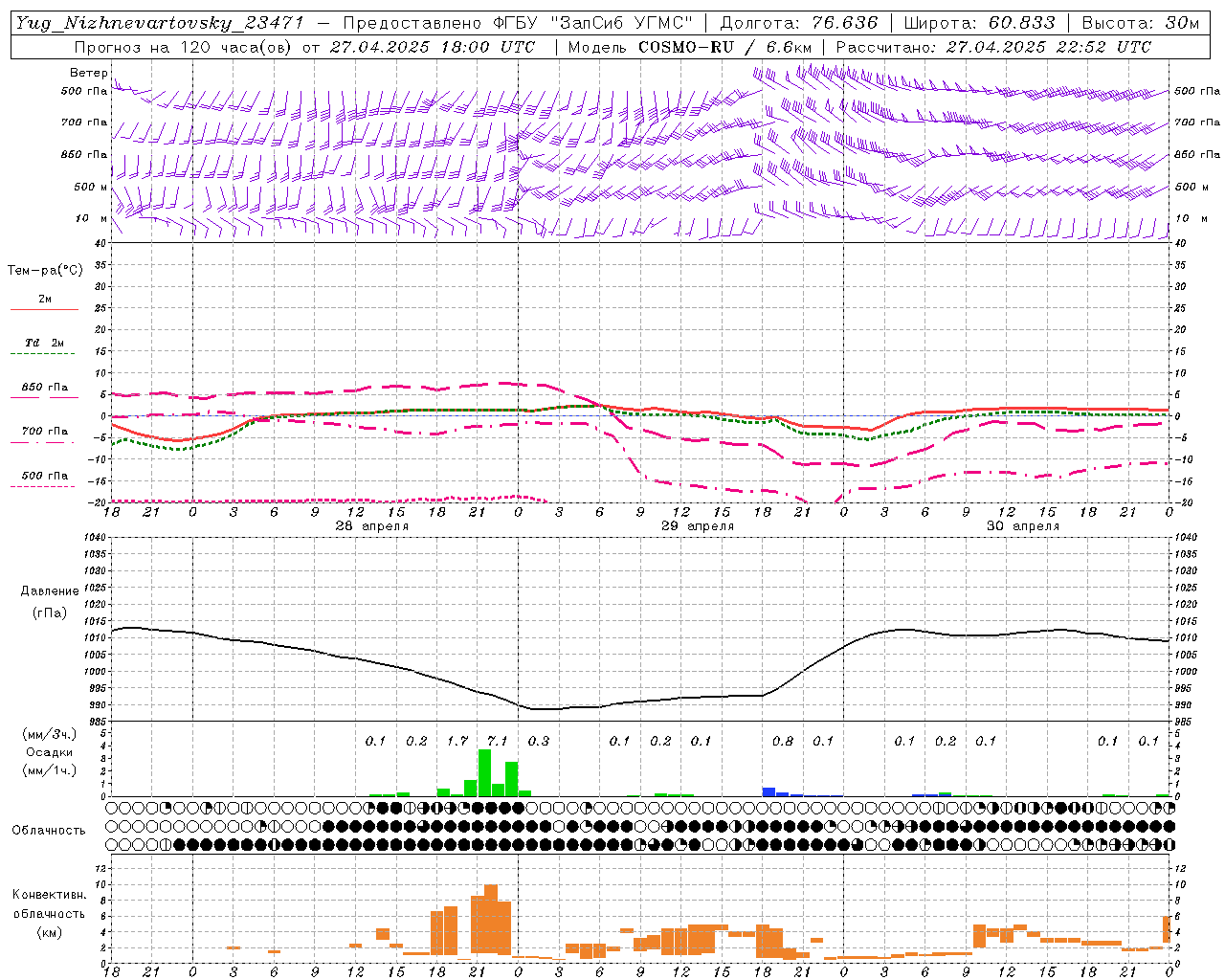Click the 'Прогноз на 120 часа(ов)' text
The height and width of the screenshot is (980, 1225).
coord(184,47)
